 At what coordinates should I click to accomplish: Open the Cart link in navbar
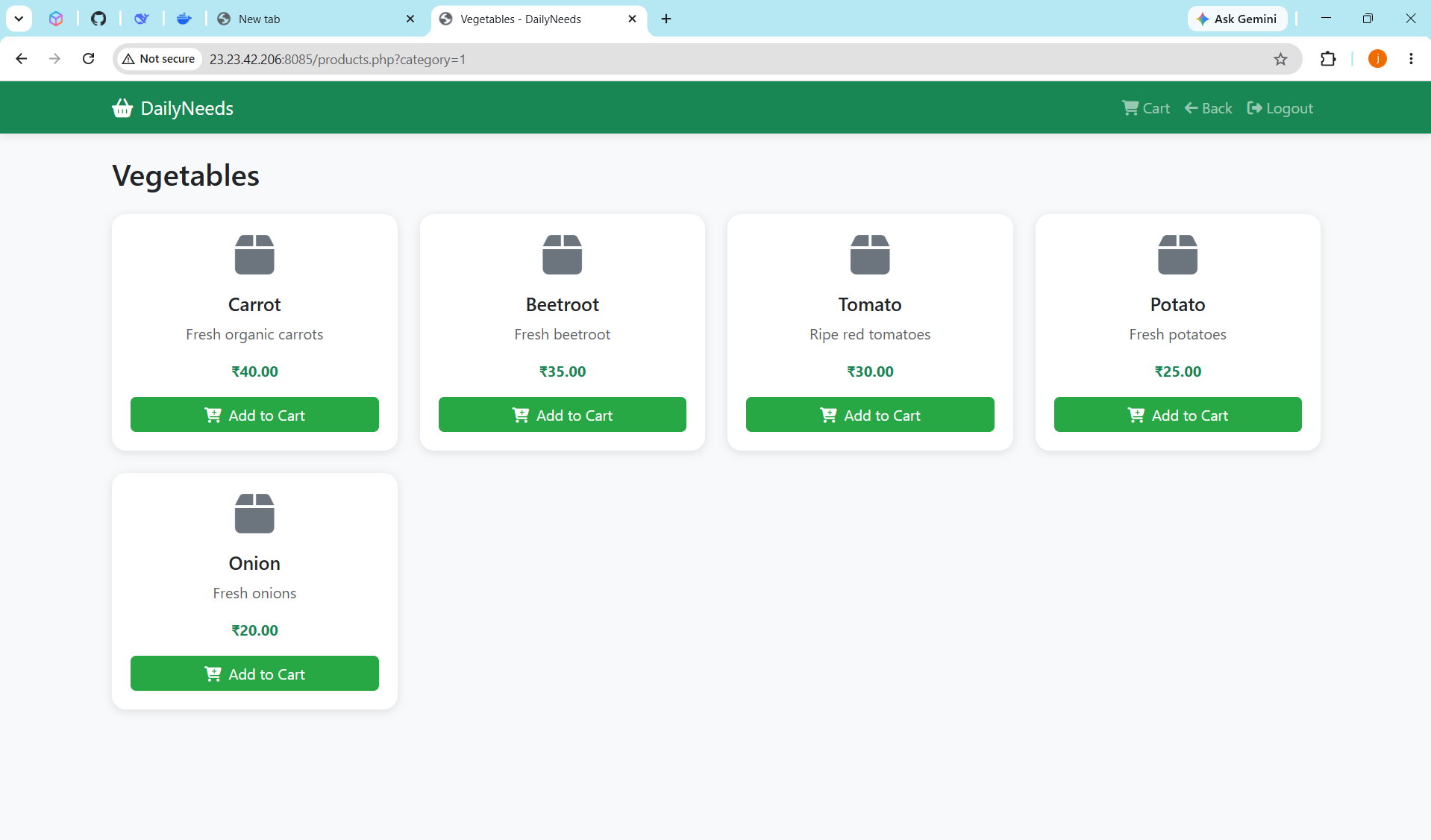[1146, 108]
